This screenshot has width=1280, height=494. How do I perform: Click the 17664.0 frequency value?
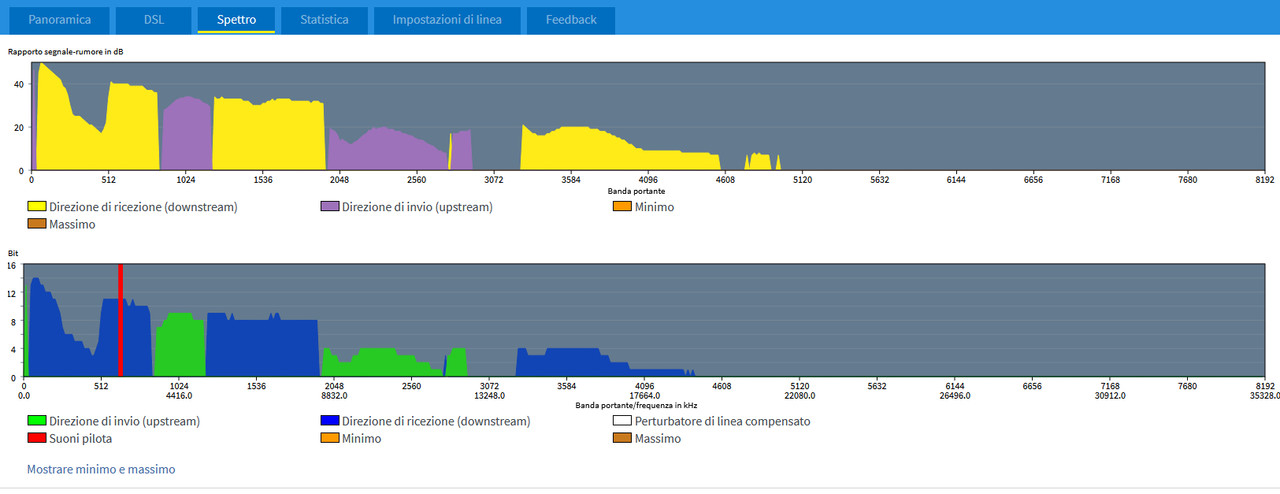coord(645,395)
